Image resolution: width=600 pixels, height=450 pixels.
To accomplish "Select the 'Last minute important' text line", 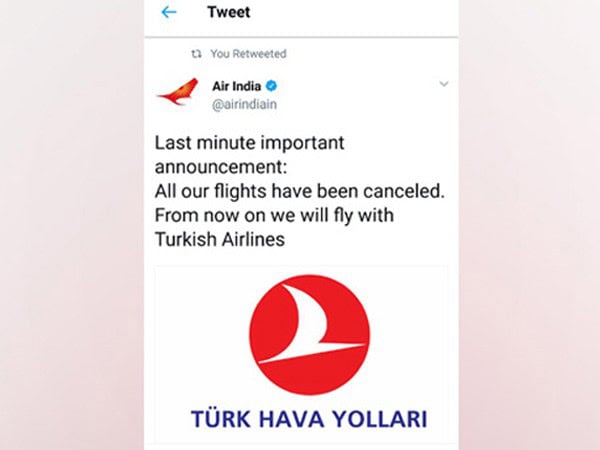I will pyautogui.click(x=249, y=143).
